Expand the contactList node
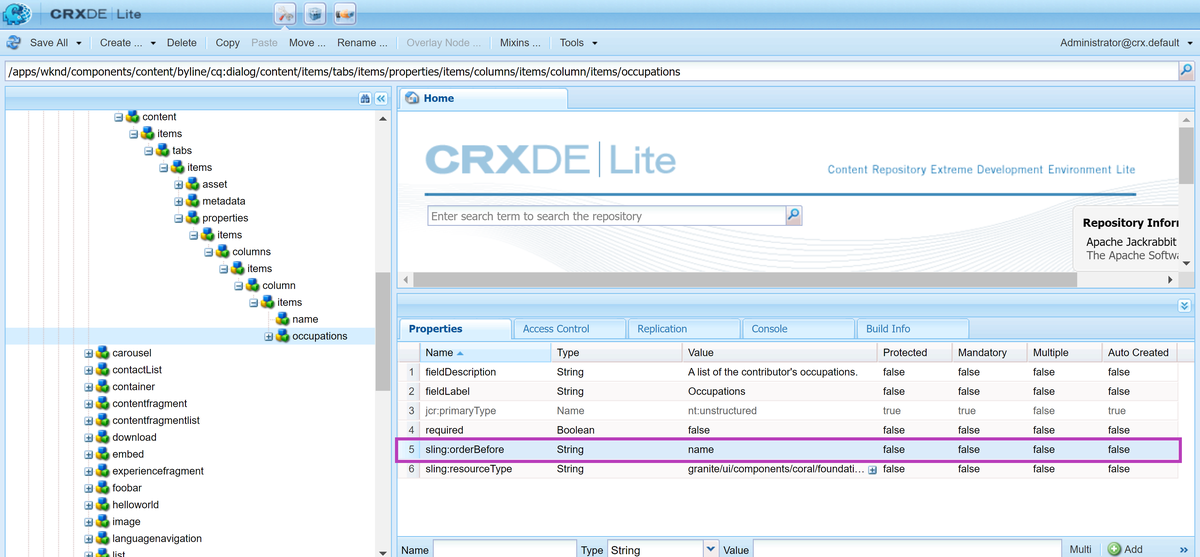Viewport: 1200px width, 557px height. point(89,370)
